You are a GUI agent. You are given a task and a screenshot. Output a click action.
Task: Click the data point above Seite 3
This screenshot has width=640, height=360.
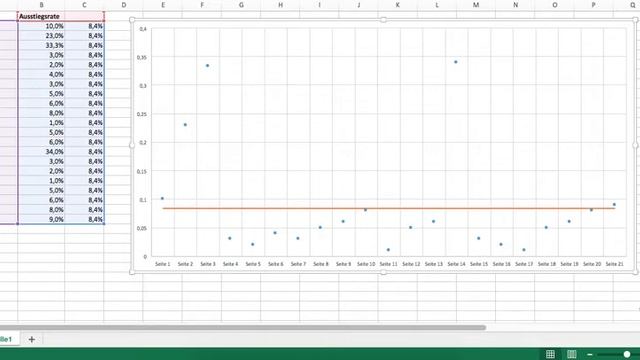(x=207, y=65)
